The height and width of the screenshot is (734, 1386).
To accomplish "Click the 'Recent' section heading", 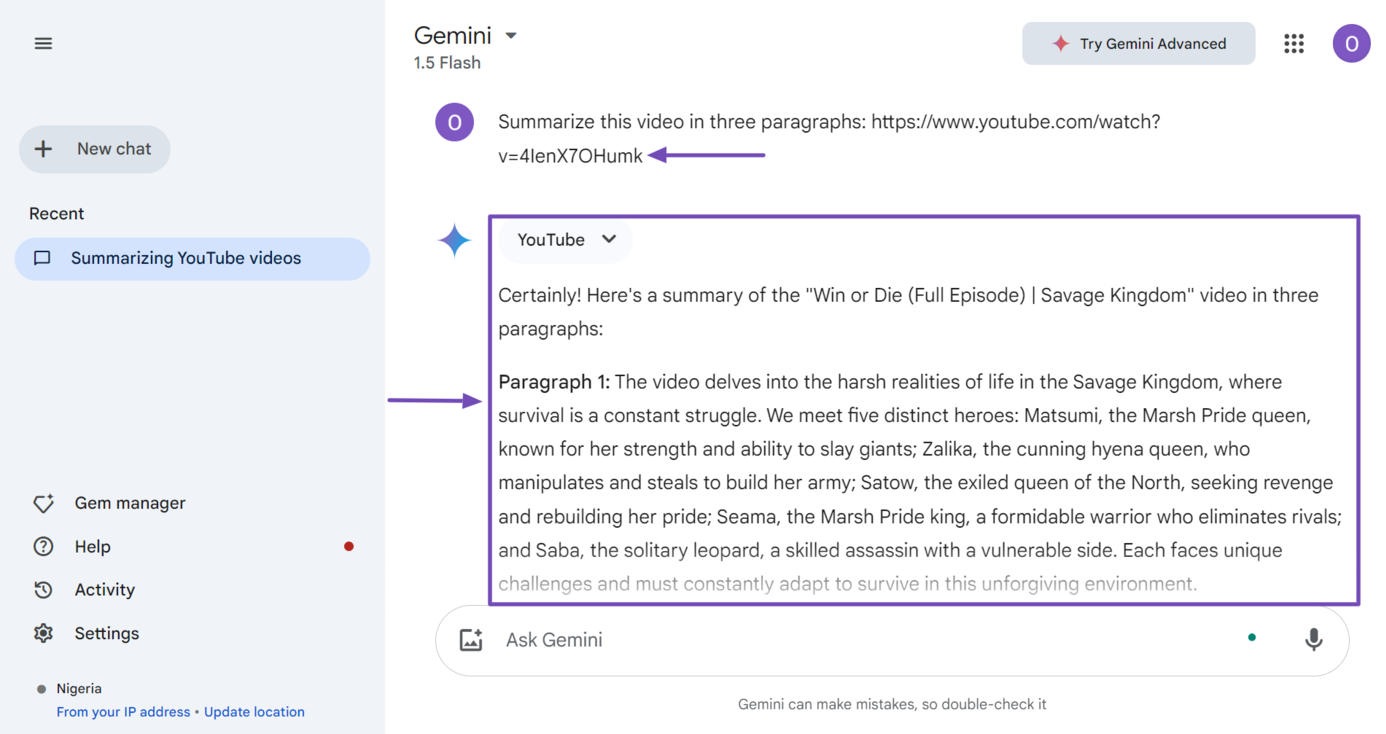I will point(56,214).
